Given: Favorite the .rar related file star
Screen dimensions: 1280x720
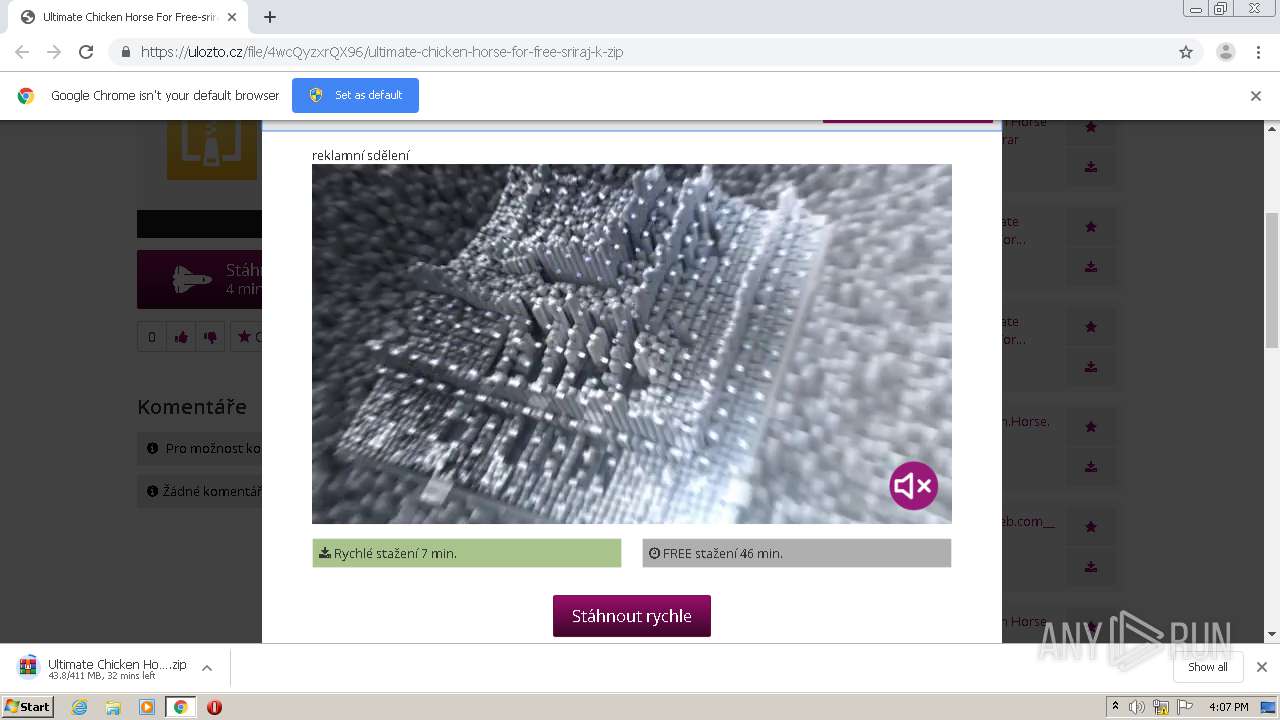Looking at the screenshot, I should (x=1091, y=127).
